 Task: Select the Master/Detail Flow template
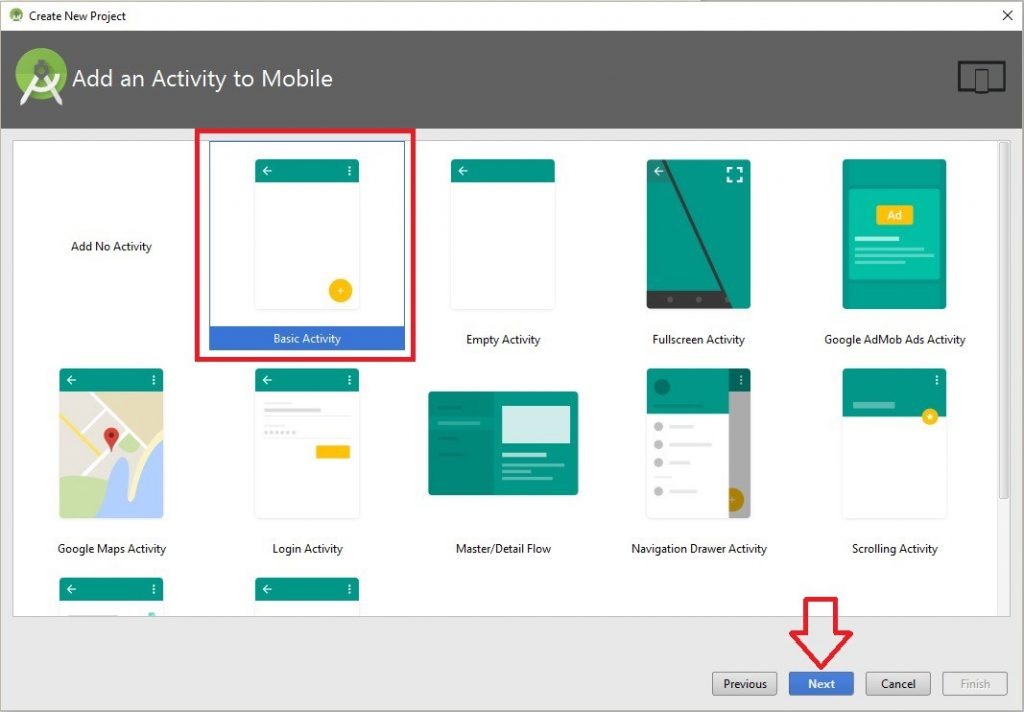(x=502, y=443)
